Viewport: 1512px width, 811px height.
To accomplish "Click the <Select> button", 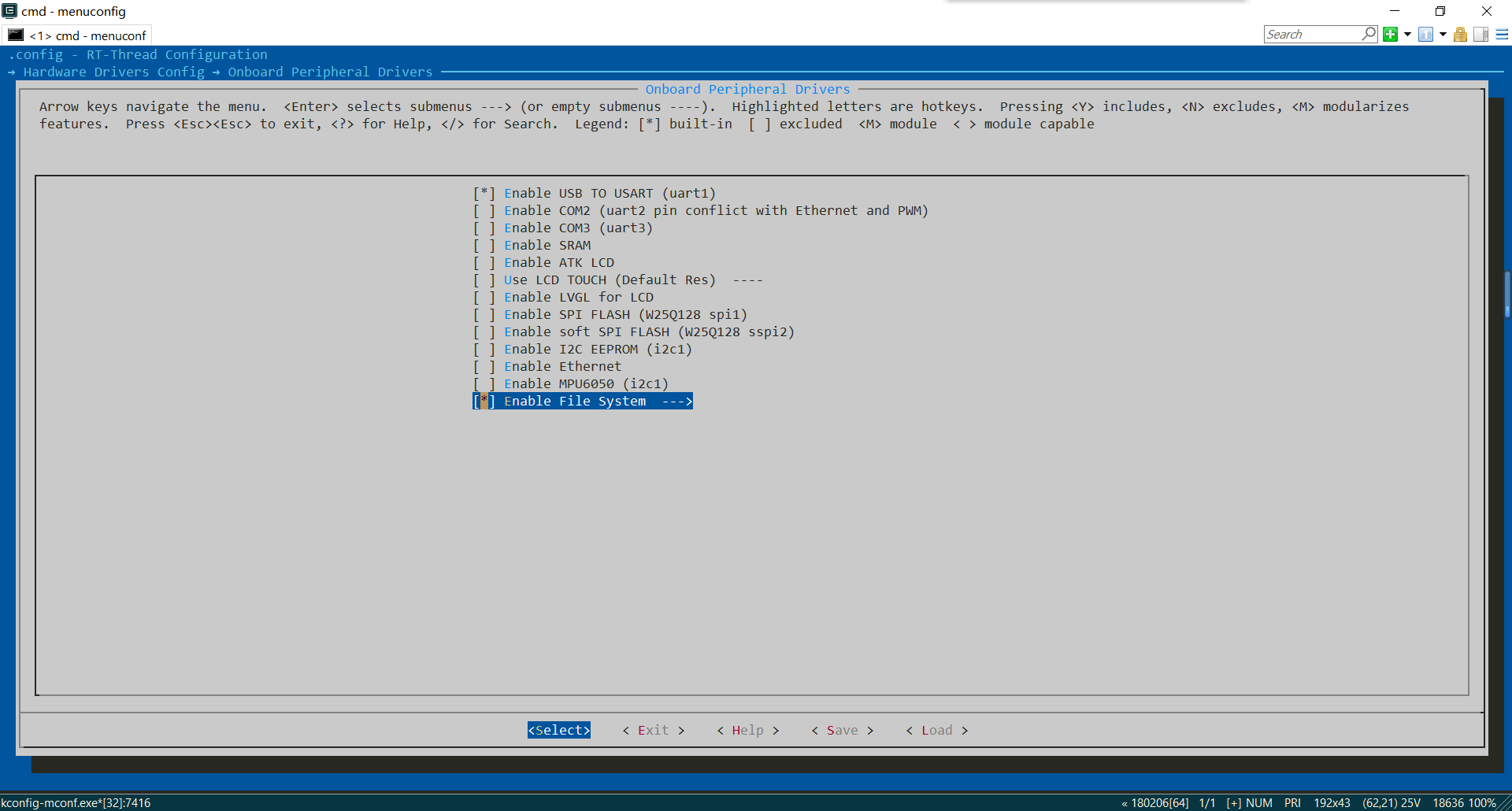I will point(559,730).
